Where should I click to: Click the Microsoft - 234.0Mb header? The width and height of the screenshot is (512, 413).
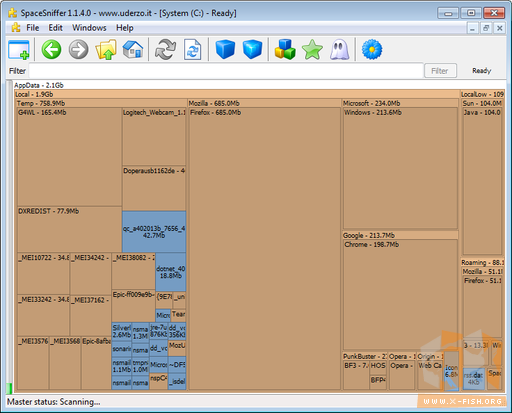(x=400, y=103)
